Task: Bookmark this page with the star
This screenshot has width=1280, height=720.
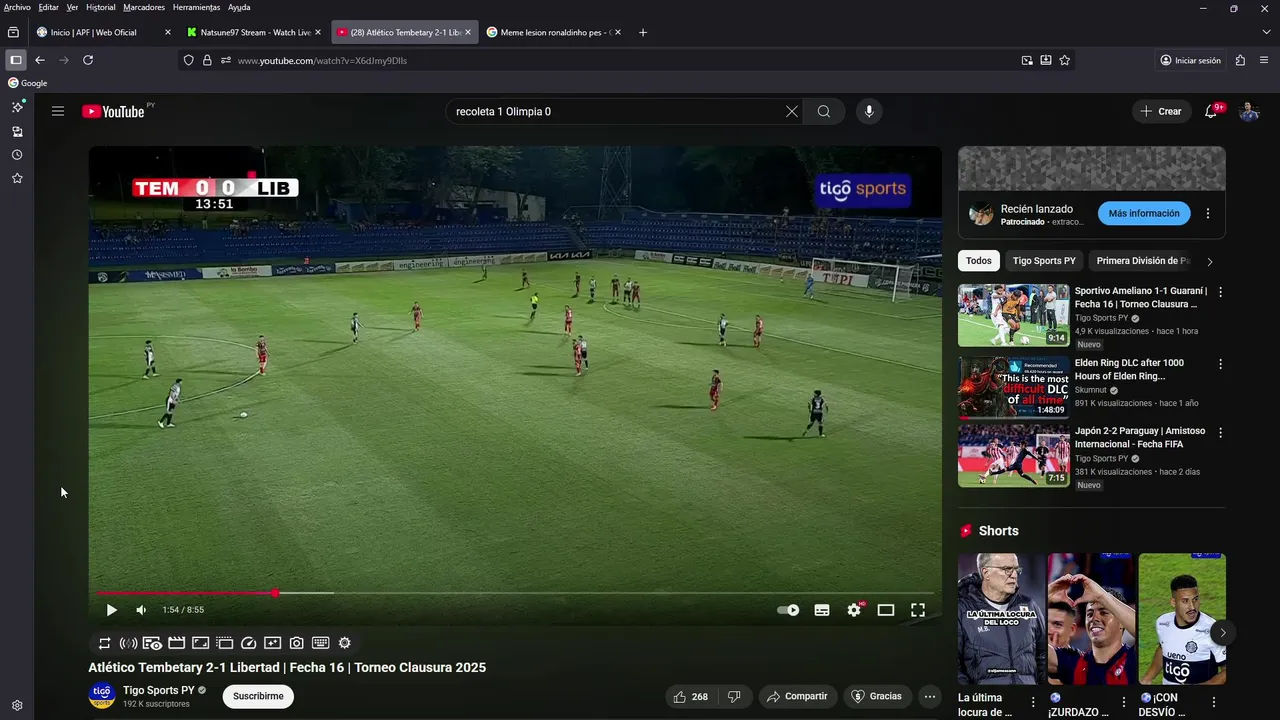Action: tap(1065, 60)
